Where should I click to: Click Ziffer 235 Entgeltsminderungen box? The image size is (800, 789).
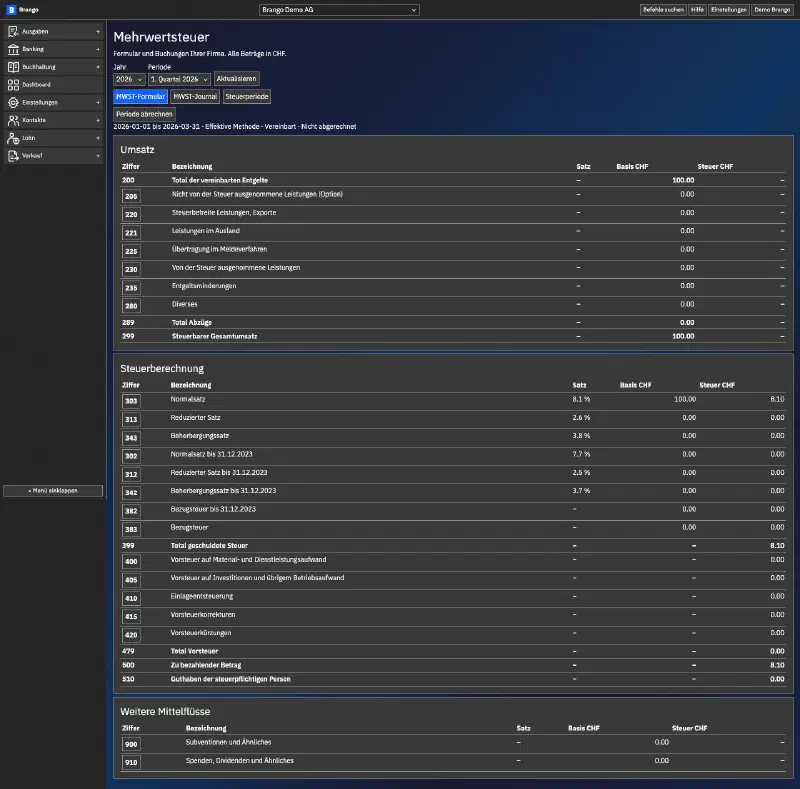pyautogui.click(x=131, y=288)
